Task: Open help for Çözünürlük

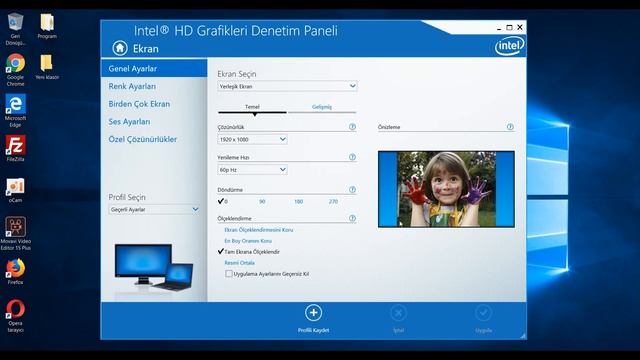Action: tap(352, 127)
